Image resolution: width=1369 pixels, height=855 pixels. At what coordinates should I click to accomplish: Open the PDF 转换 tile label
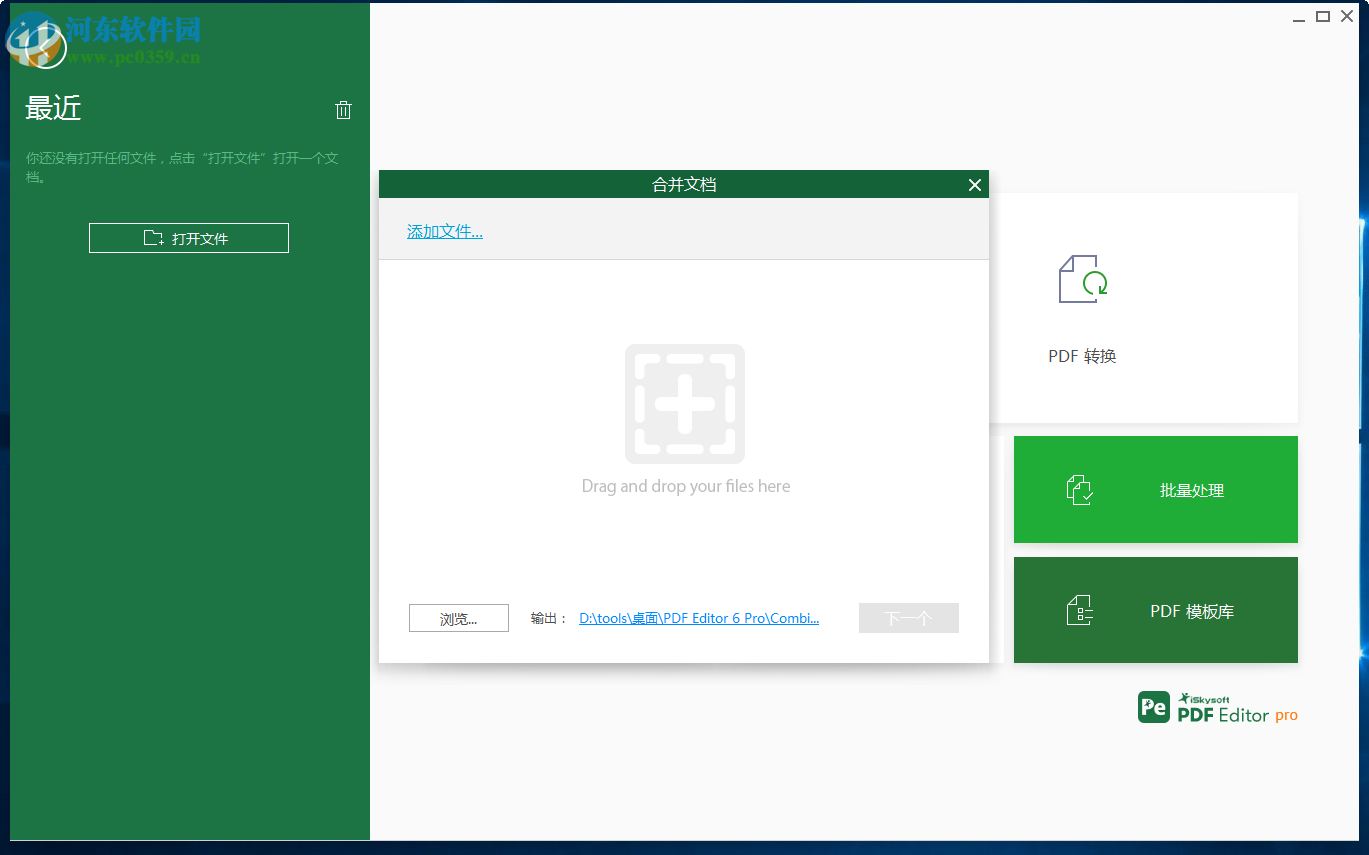point(1082,356)
